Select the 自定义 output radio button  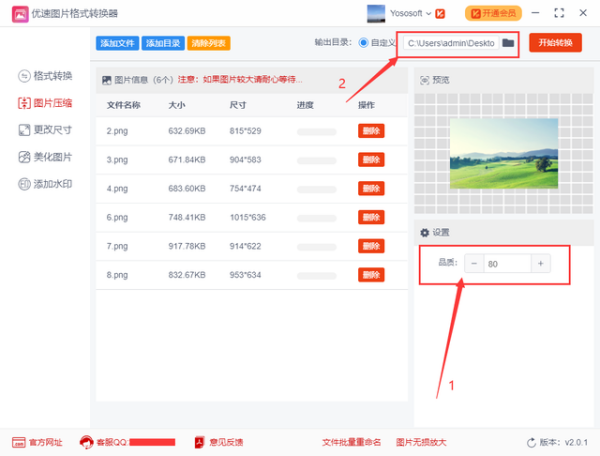pyautogui.click(x=363, y=43)
